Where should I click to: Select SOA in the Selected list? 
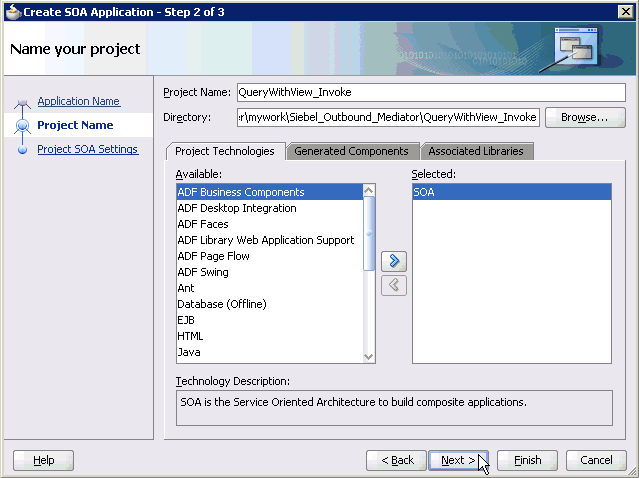tap(512, 192)
